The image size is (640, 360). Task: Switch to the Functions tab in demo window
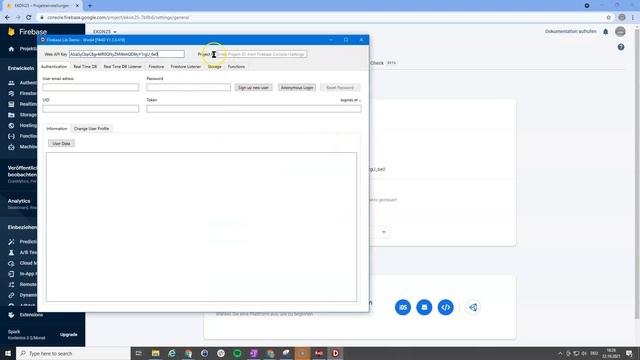[236, 67]
